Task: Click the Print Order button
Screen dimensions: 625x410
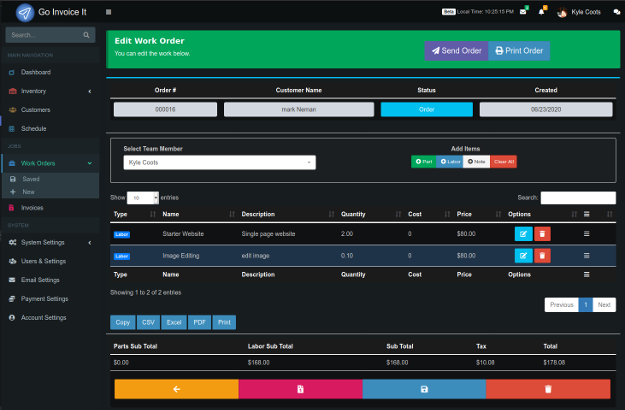Action: click(x=518, y=50)
